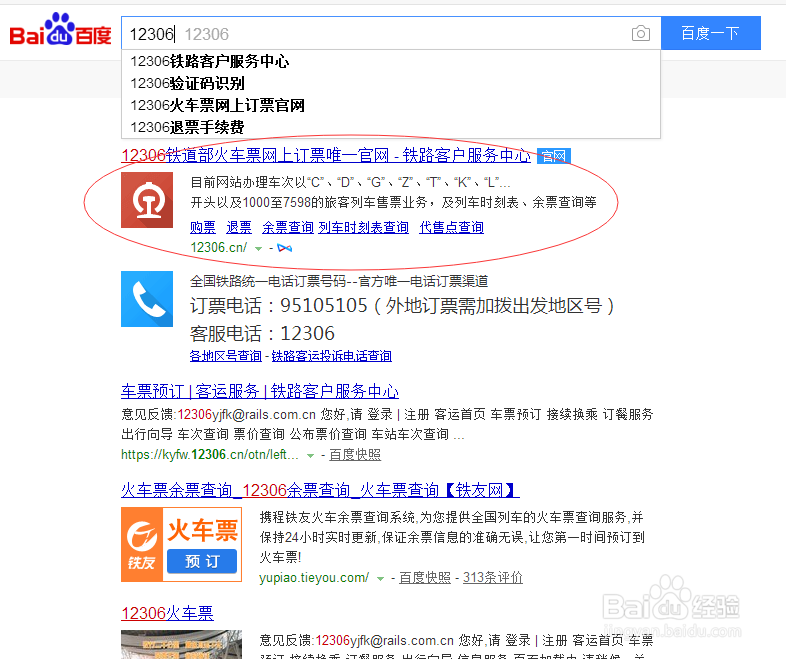Click the 退票 sublink
This screenshot has height=659, width=786.
[x=239, y=228]
